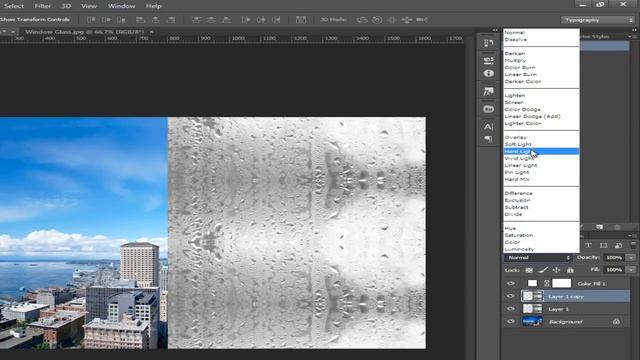Toggle Lock transparent pixels

[529, 270]
